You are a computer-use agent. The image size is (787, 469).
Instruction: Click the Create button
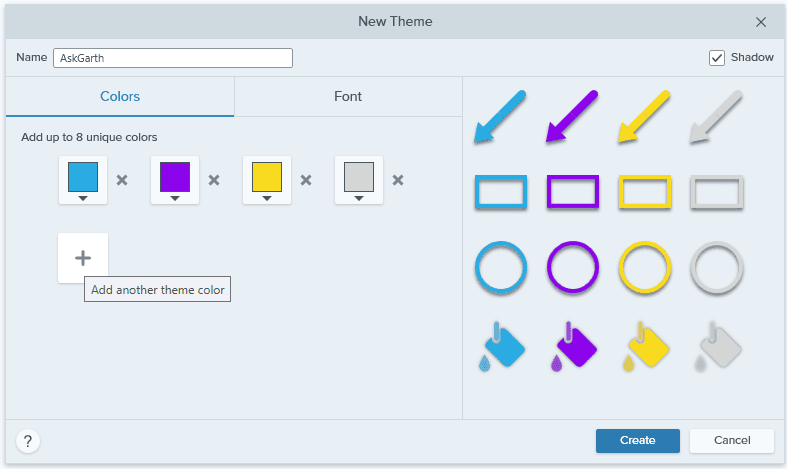(638, 440)
